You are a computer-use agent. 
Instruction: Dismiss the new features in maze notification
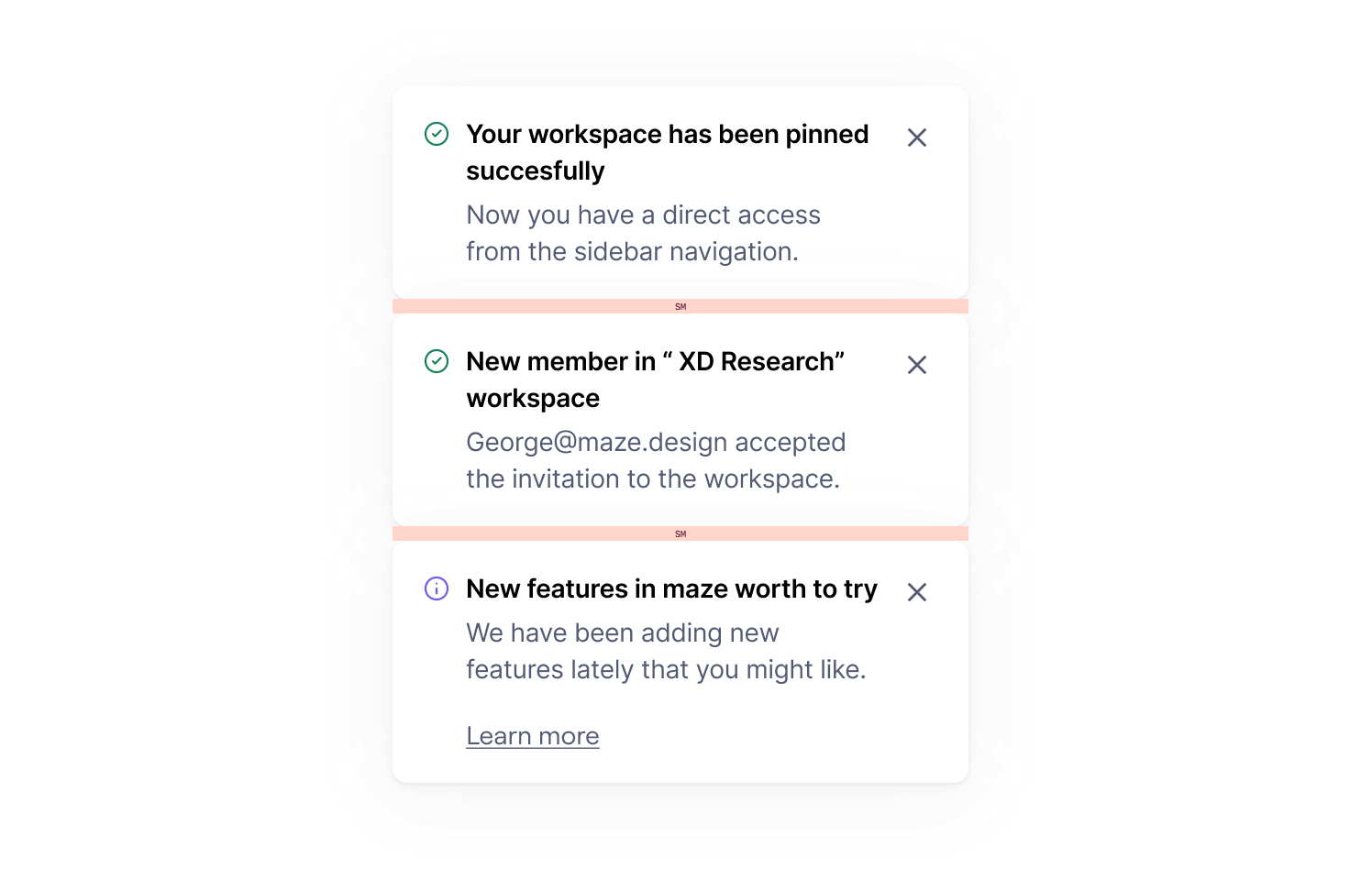coord(916,592)
